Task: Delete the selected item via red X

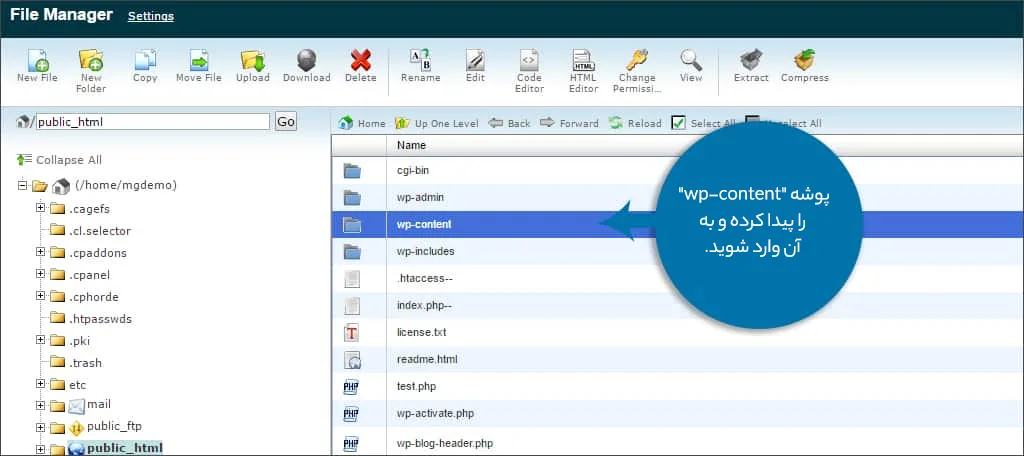Action: 360,66
